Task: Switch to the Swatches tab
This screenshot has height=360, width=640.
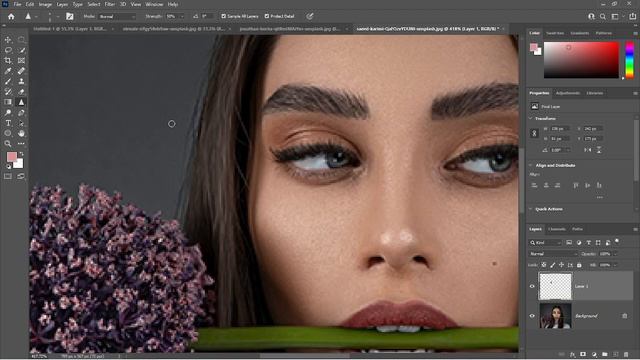Action: tap(555, 33)
